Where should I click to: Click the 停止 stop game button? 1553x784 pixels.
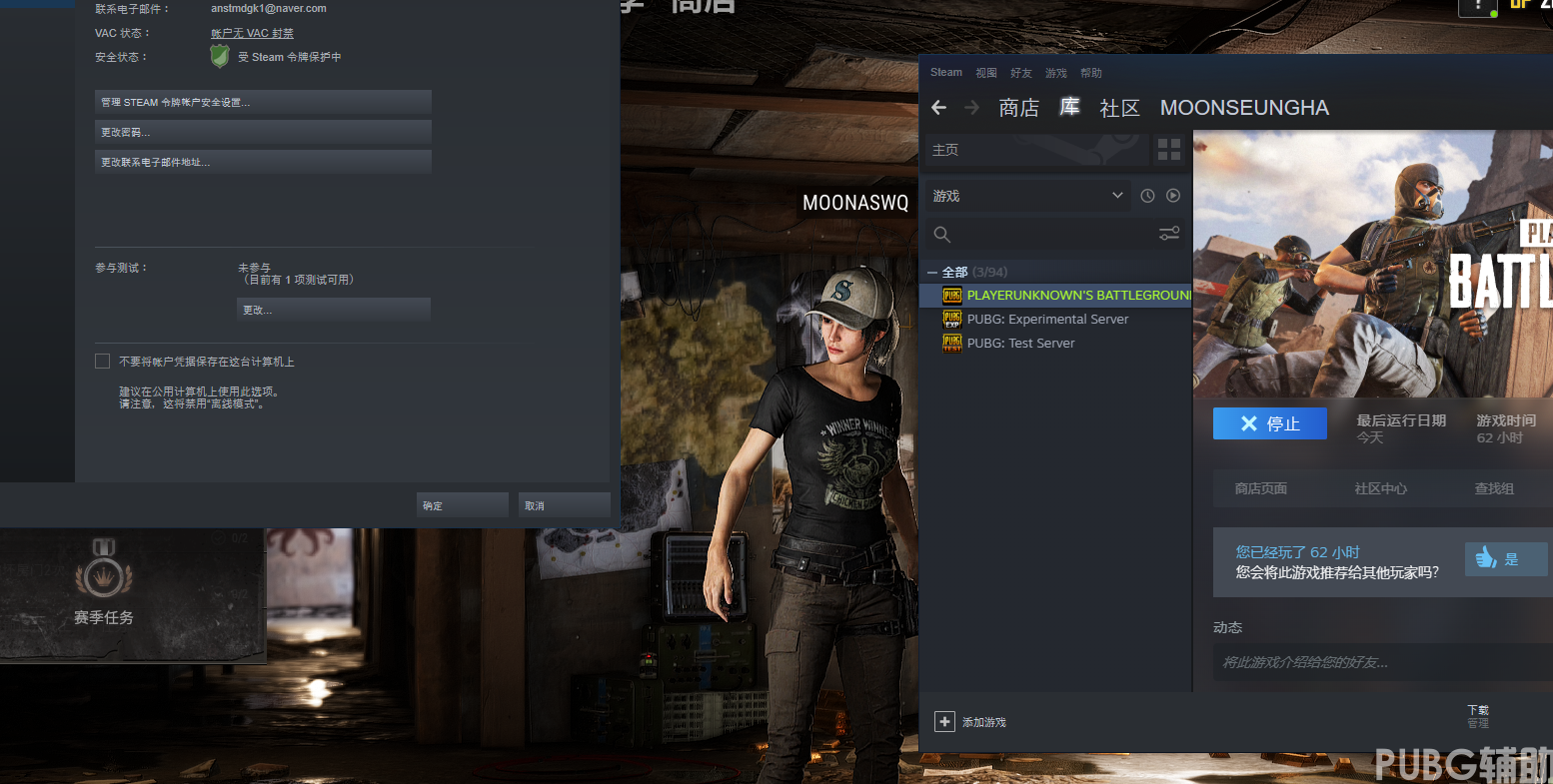1270,423
